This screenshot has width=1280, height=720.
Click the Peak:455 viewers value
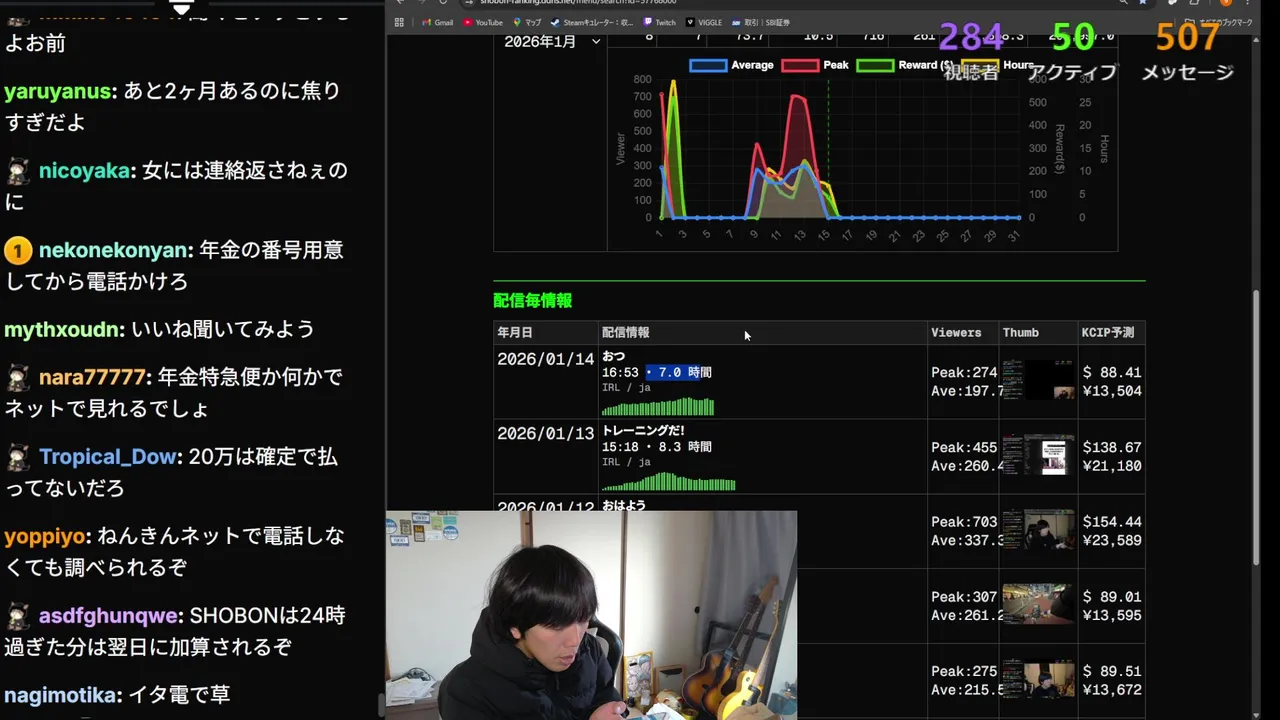click(x=964, y=447)
